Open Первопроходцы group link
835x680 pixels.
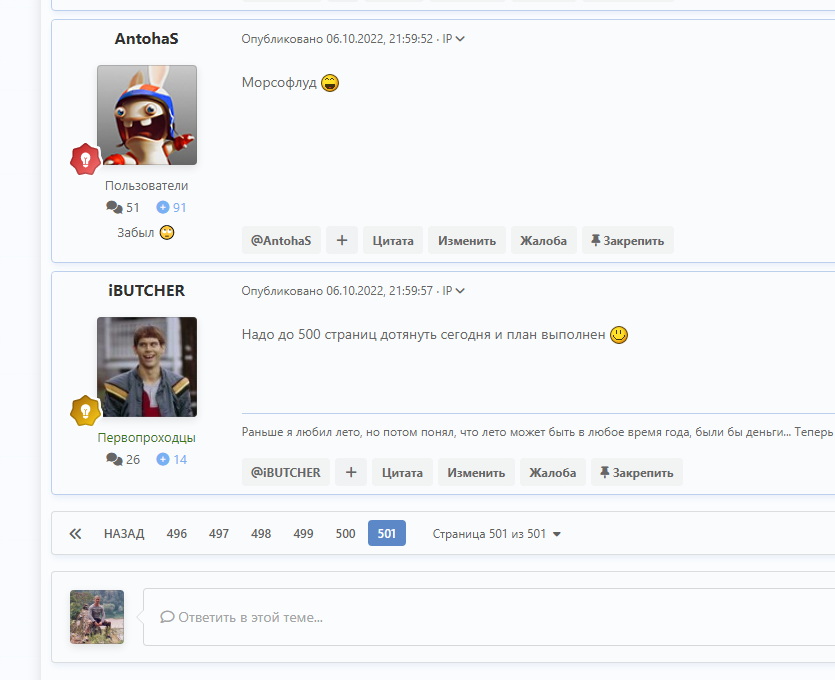coord(146,438)
